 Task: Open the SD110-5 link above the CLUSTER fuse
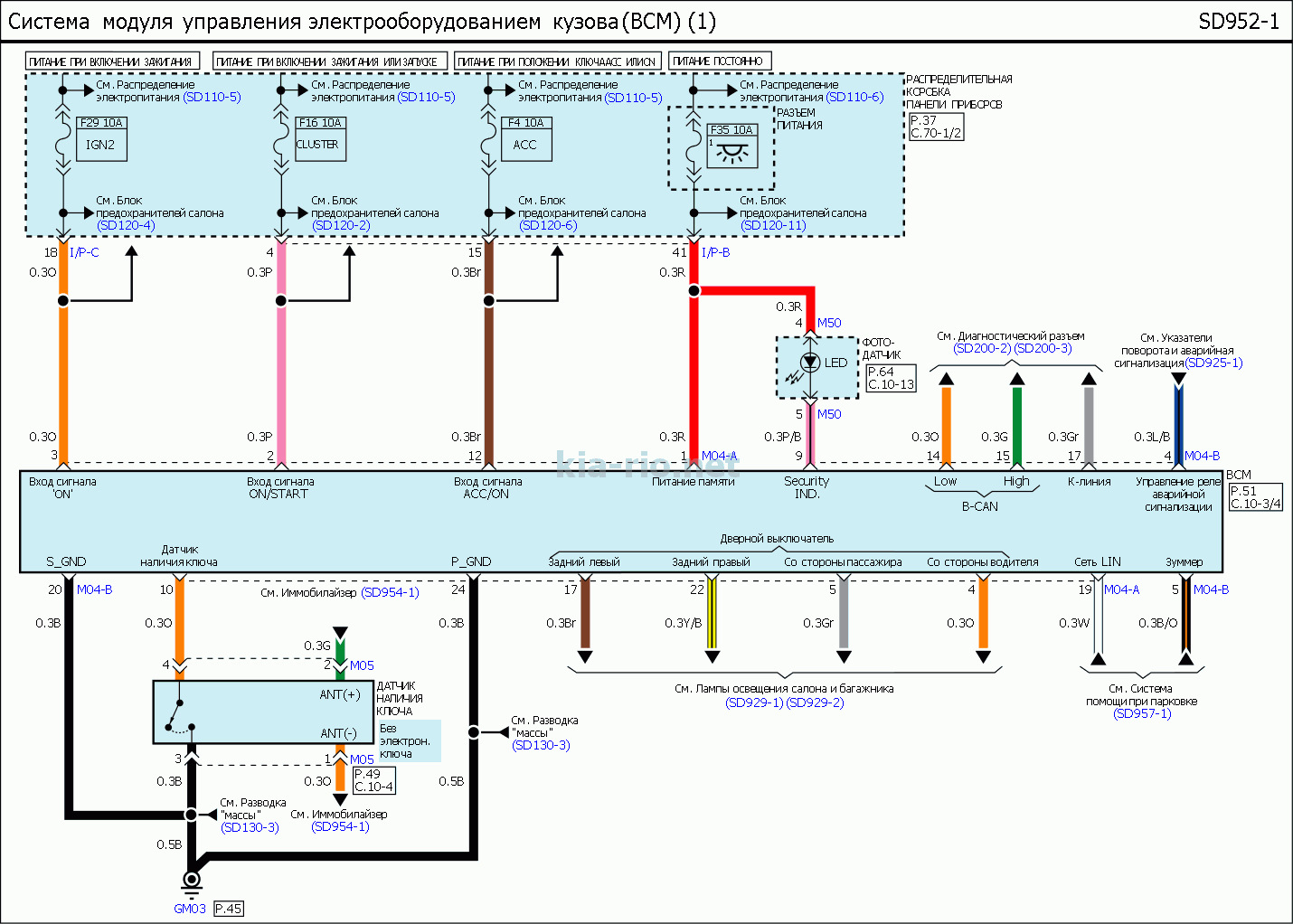coord(426,97)
